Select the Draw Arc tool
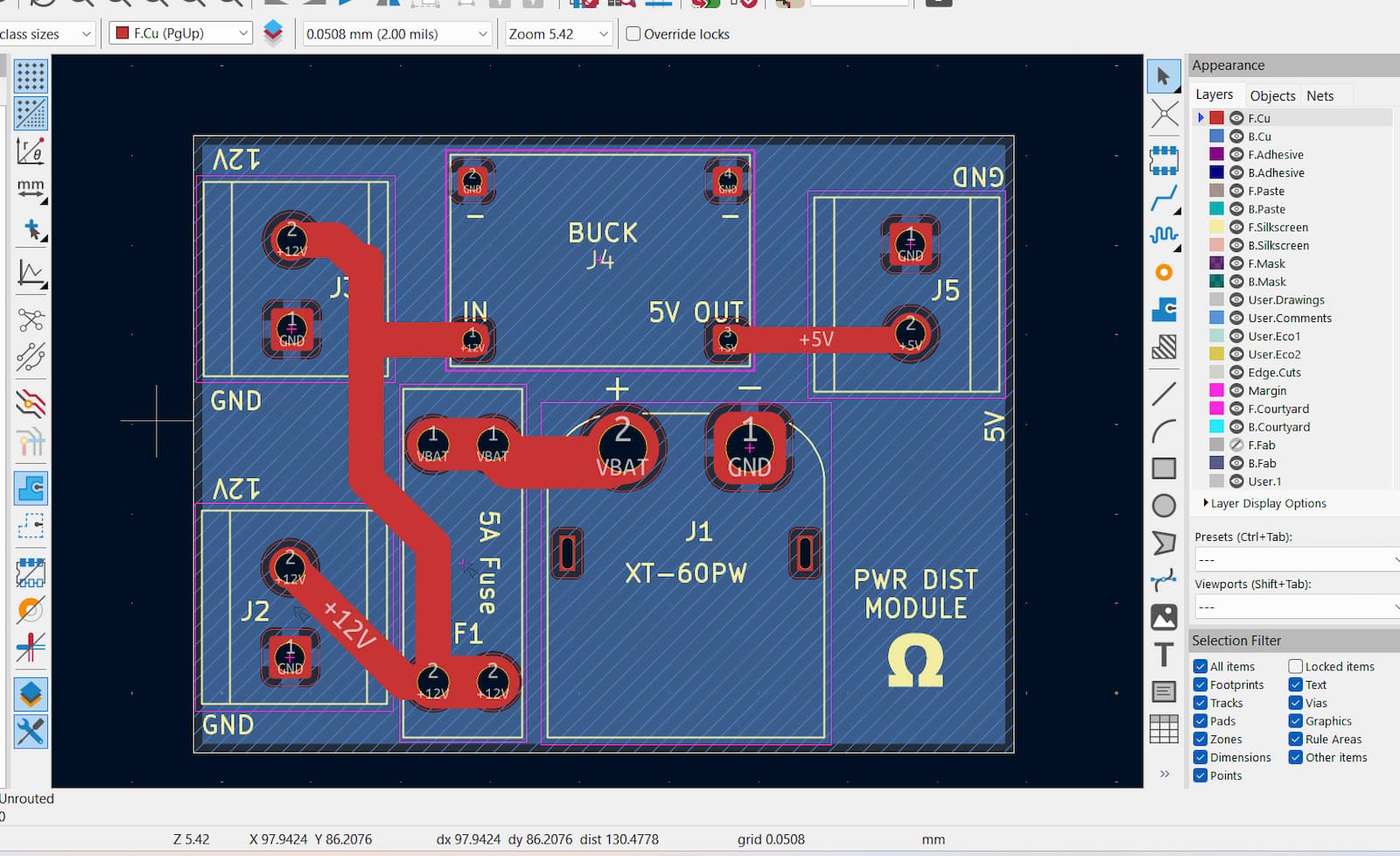This screenshot has height=856, width=1400. (1164, 431)
